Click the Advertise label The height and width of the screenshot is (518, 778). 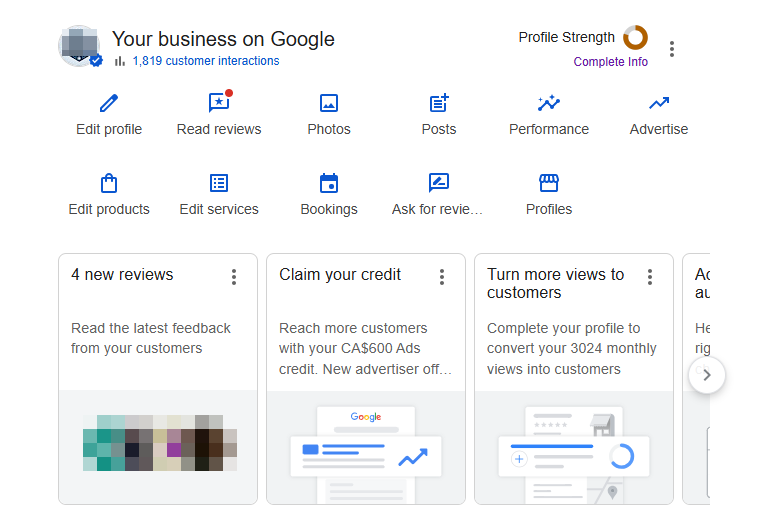659,130
